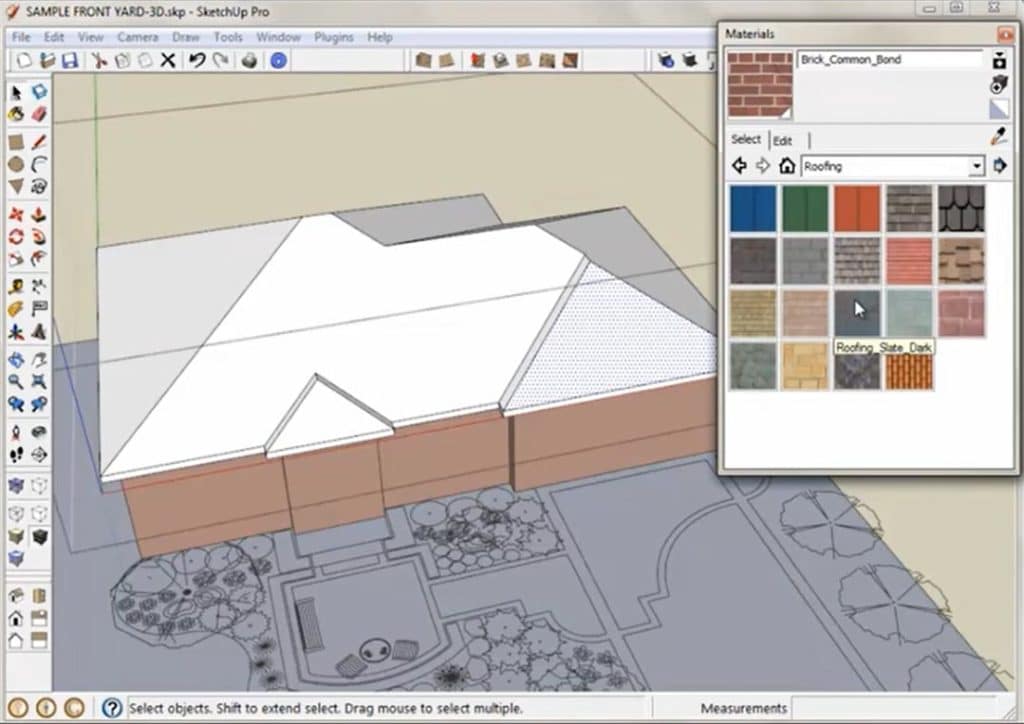Screen dimensions: 1024x724
Task: Select the Offset tool
Action: [39, 259]
